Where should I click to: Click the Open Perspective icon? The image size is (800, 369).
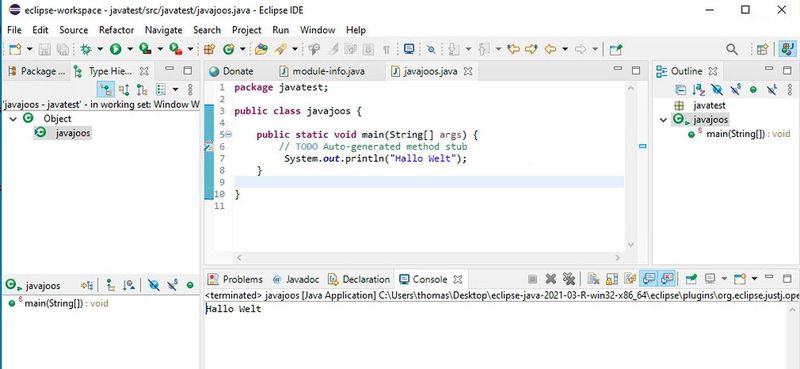click(x=762, y=49)
